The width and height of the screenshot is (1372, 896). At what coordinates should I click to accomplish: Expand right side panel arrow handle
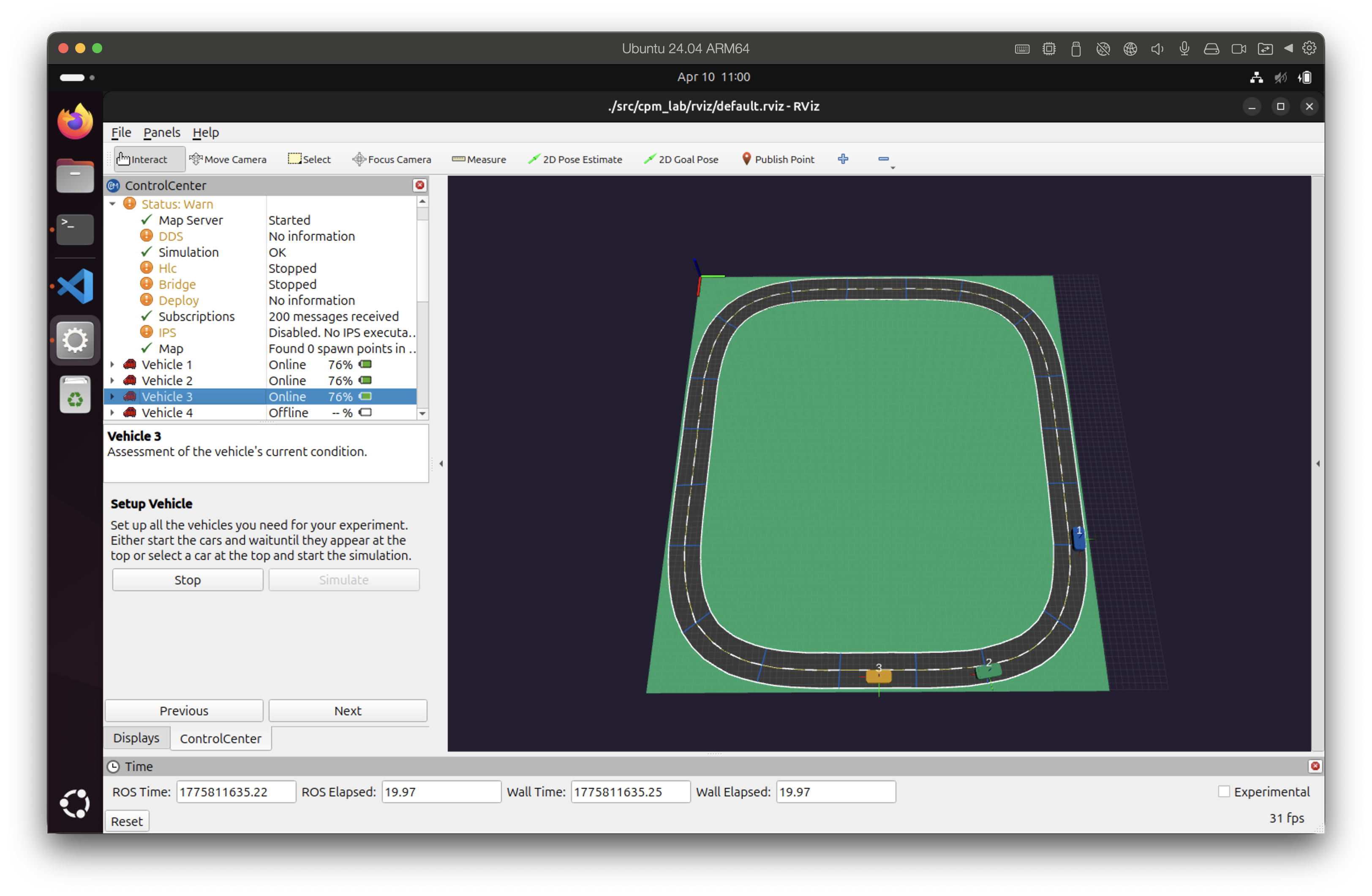(x=1318, y=463)
